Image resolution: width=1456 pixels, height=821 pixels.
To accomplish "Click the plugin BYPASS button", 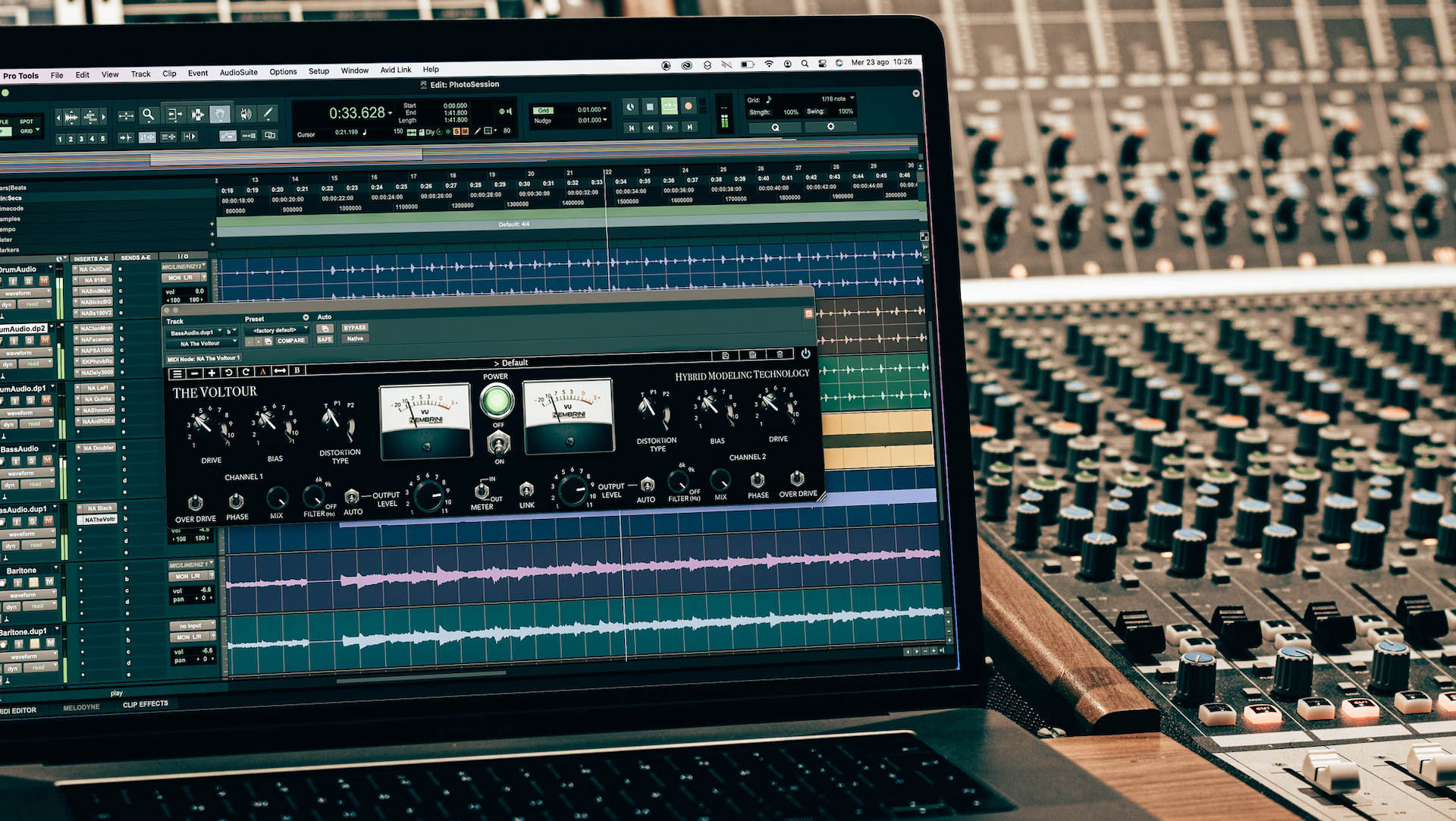I will pyautogui.click(x=354, y=328).
